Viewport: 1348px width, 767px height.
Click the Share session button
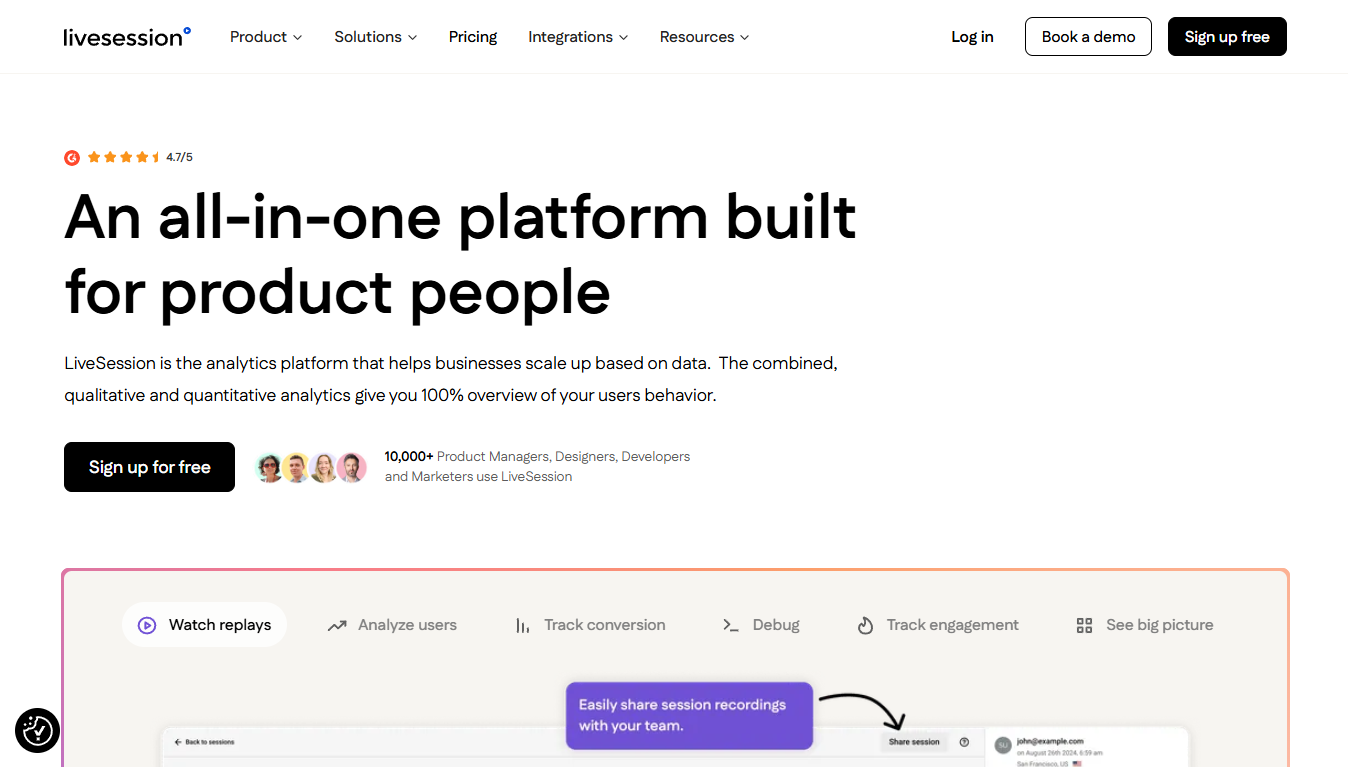click(914, 742)
